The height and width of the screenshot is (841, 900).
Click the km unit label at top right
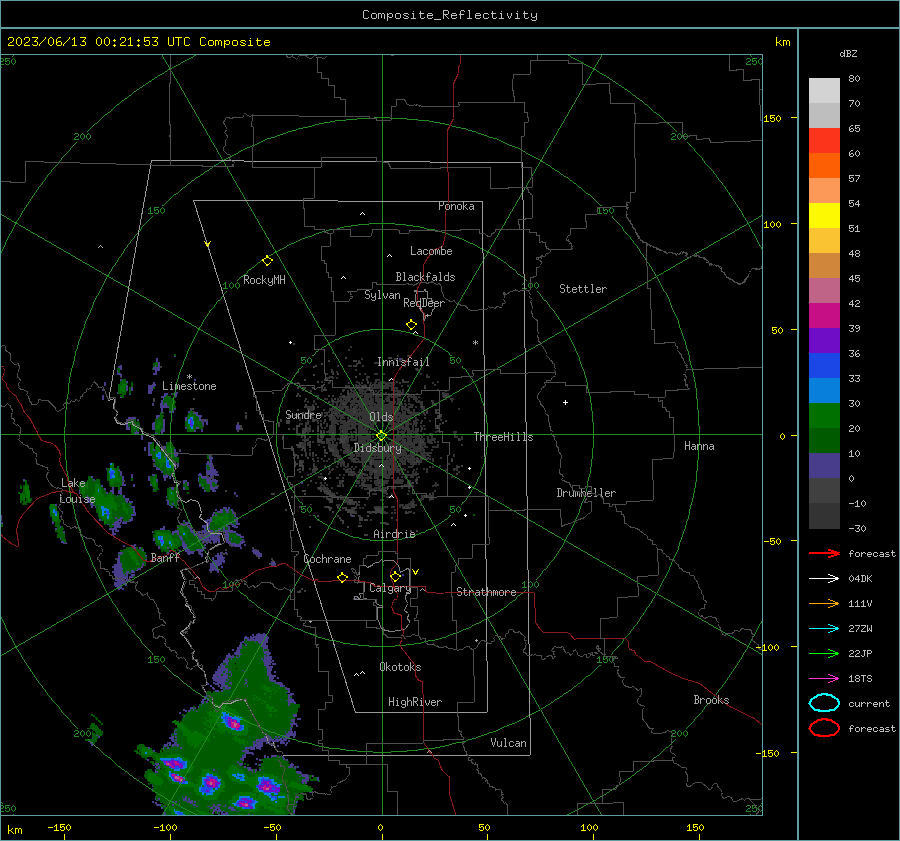782,42
